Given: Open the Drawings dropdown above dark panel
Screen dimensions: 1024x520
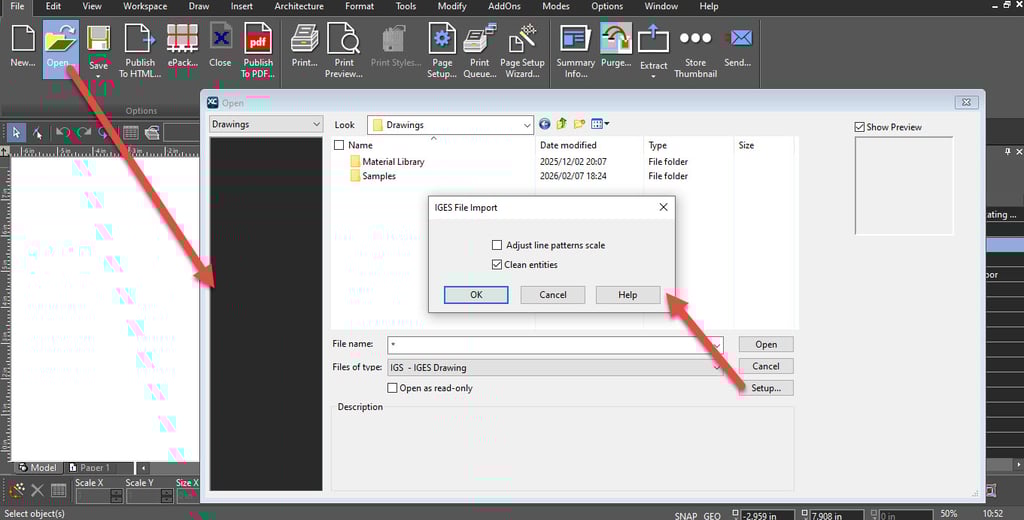Looking at the screenshot, I should coord(316,124).
